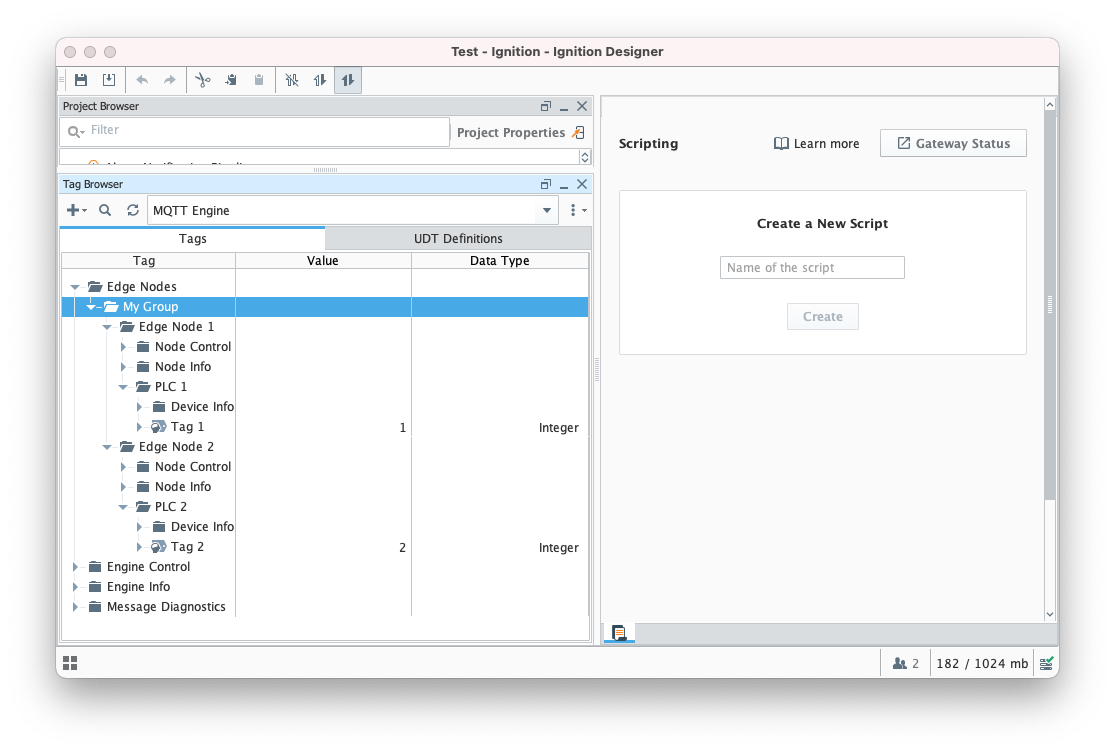Collapse the PLC 2 folder
1115x752 pixels.
[x=123, y=507]
